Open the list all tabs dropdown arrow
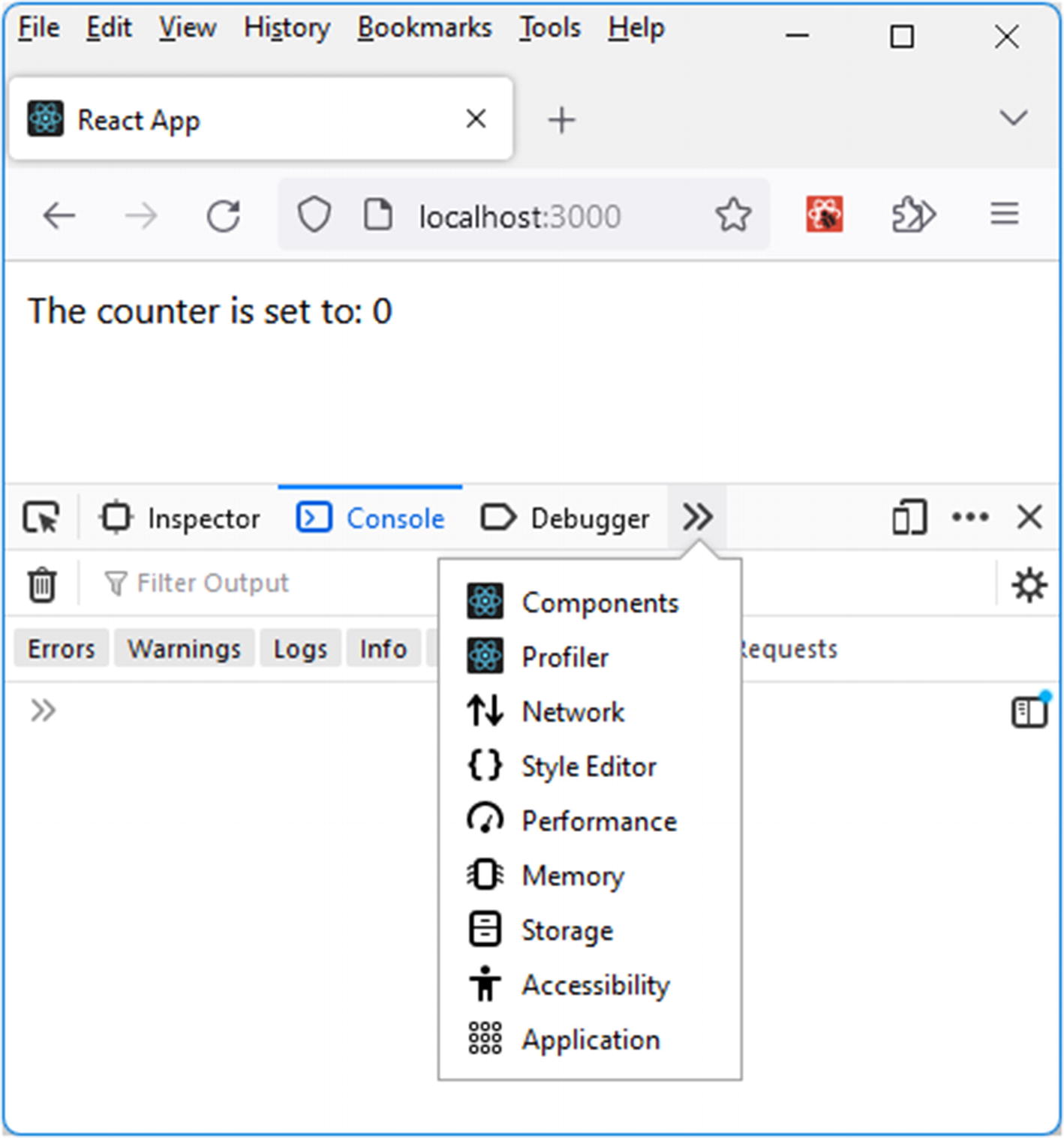 coord(1013,119)
